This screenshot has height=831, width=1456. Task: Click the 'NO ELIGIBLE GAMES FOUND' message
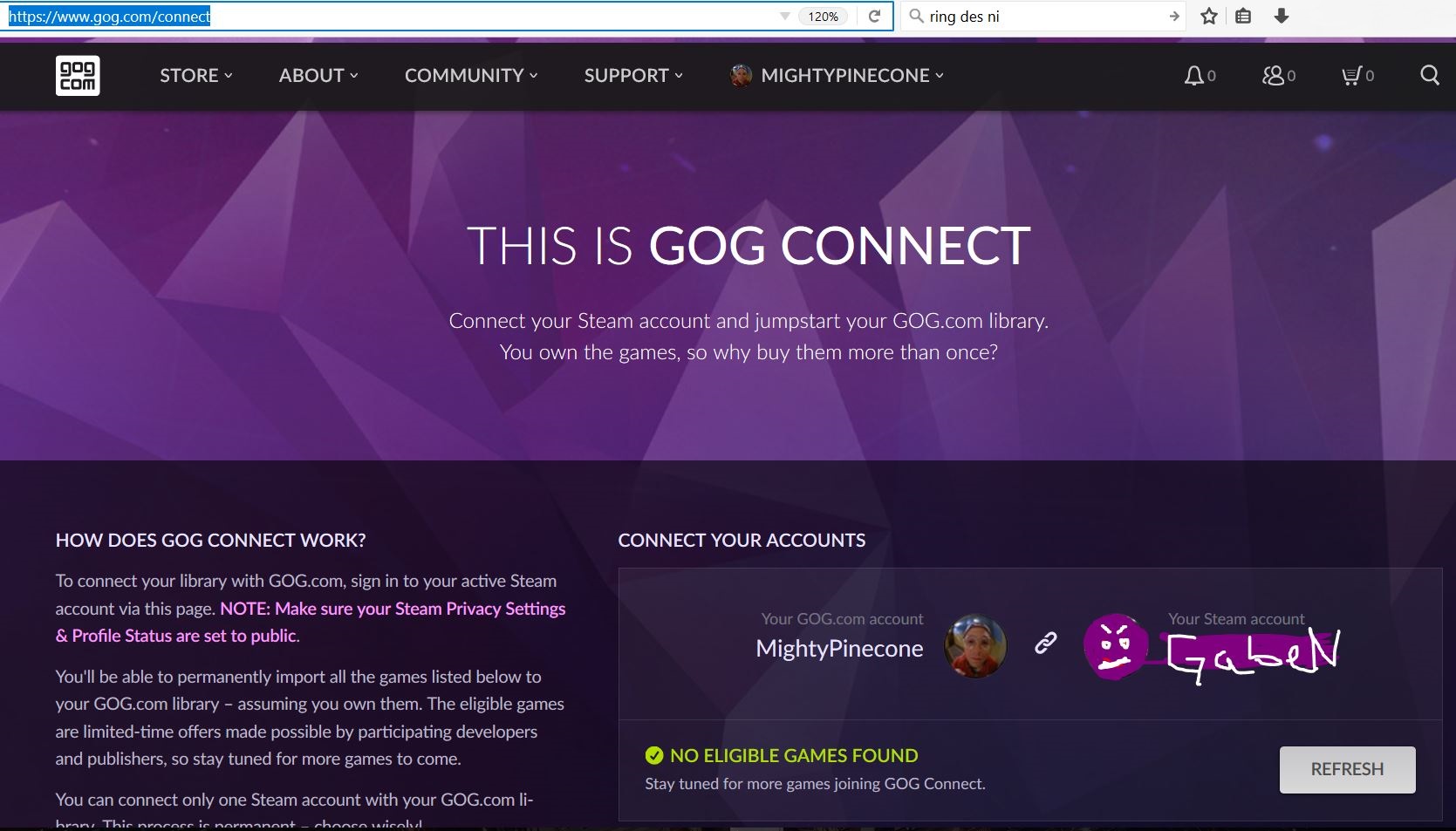(794, 755)
